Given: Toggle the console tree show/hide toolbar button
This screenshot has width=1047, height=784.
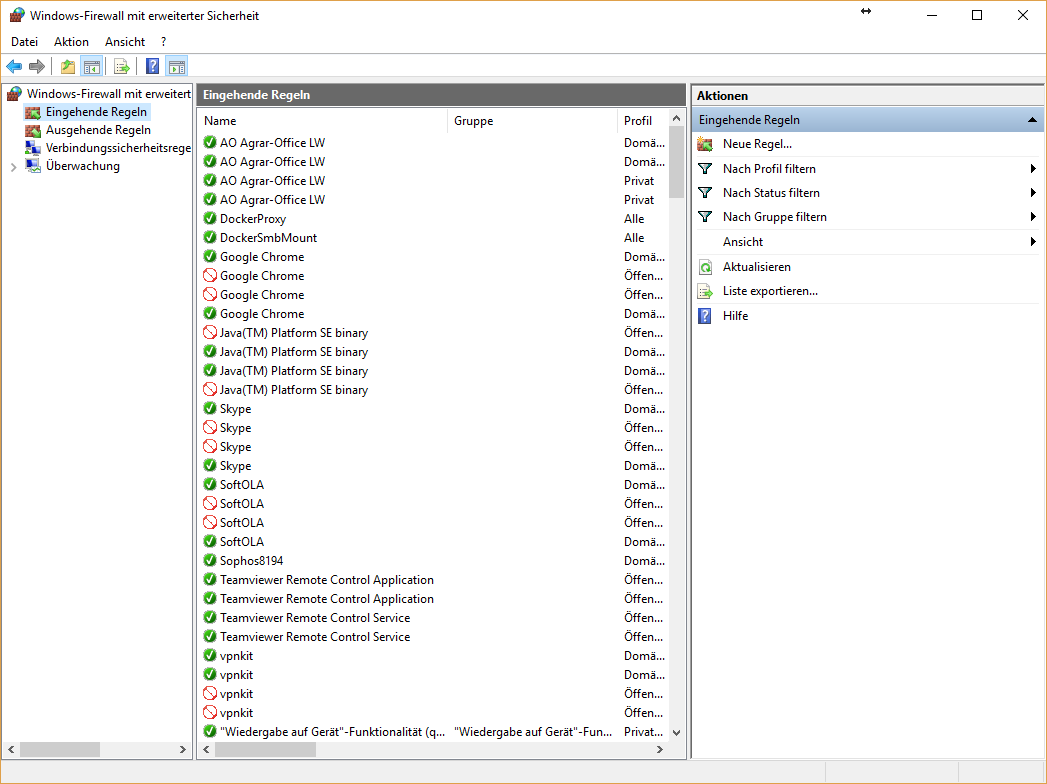Looking at the screenshot, I should (91, 67).
